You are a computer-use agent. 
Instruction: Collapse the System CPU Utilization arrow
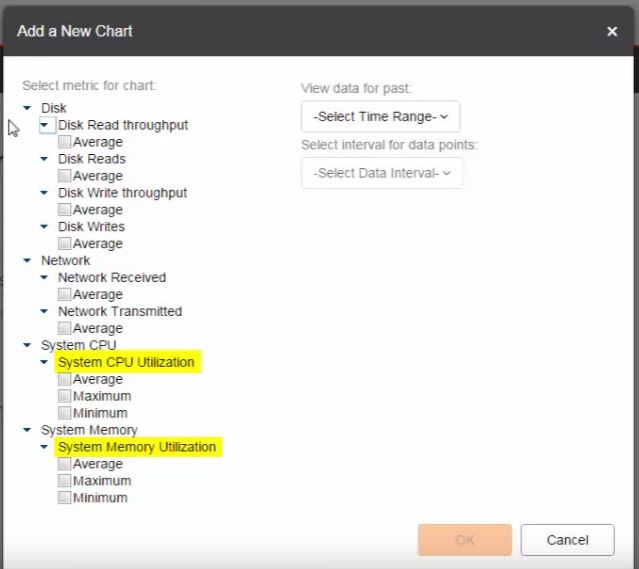point(44,362)
